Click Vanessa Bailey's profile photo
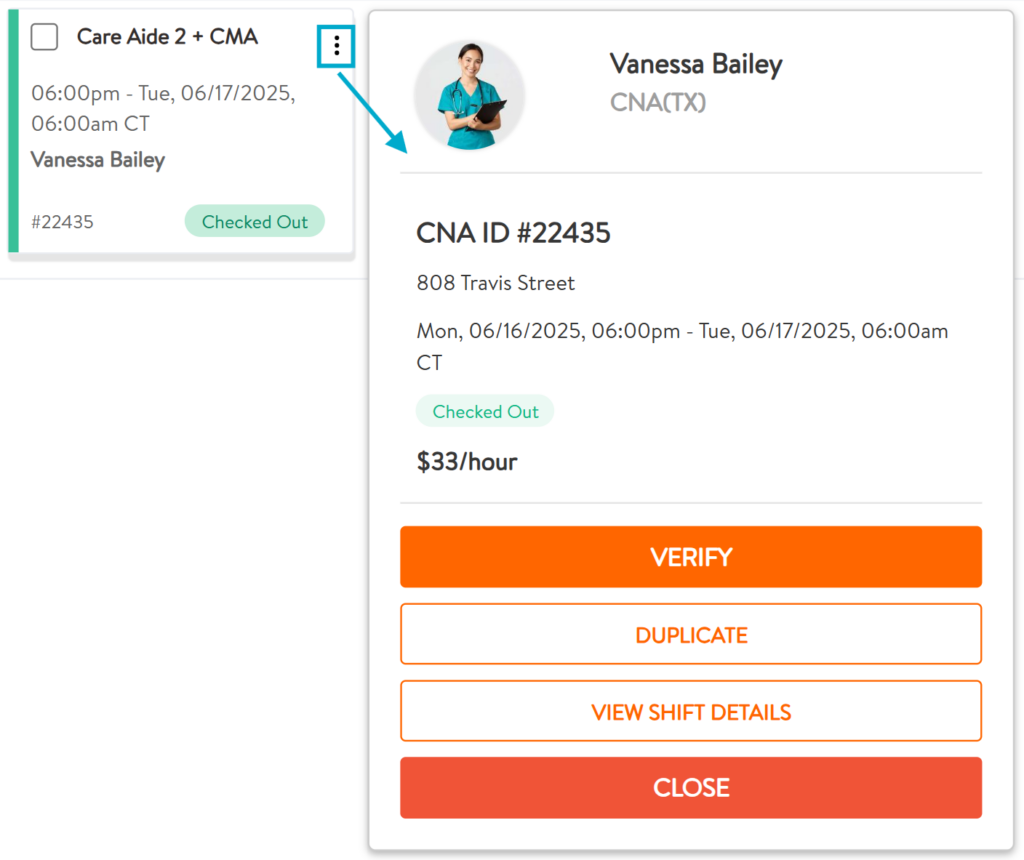 pos(470,95)
